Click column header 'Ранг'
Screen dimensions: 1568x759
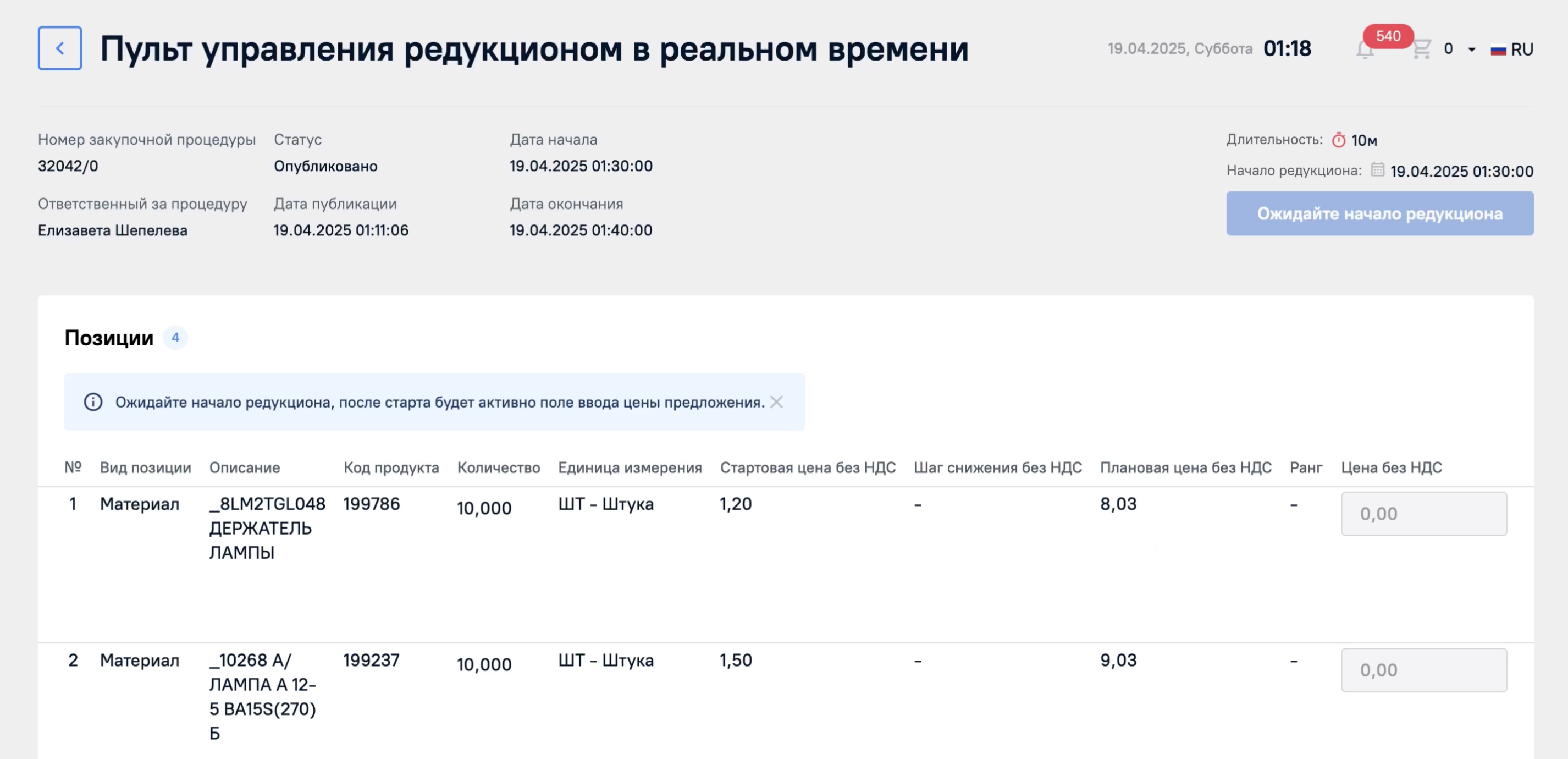1306,467
